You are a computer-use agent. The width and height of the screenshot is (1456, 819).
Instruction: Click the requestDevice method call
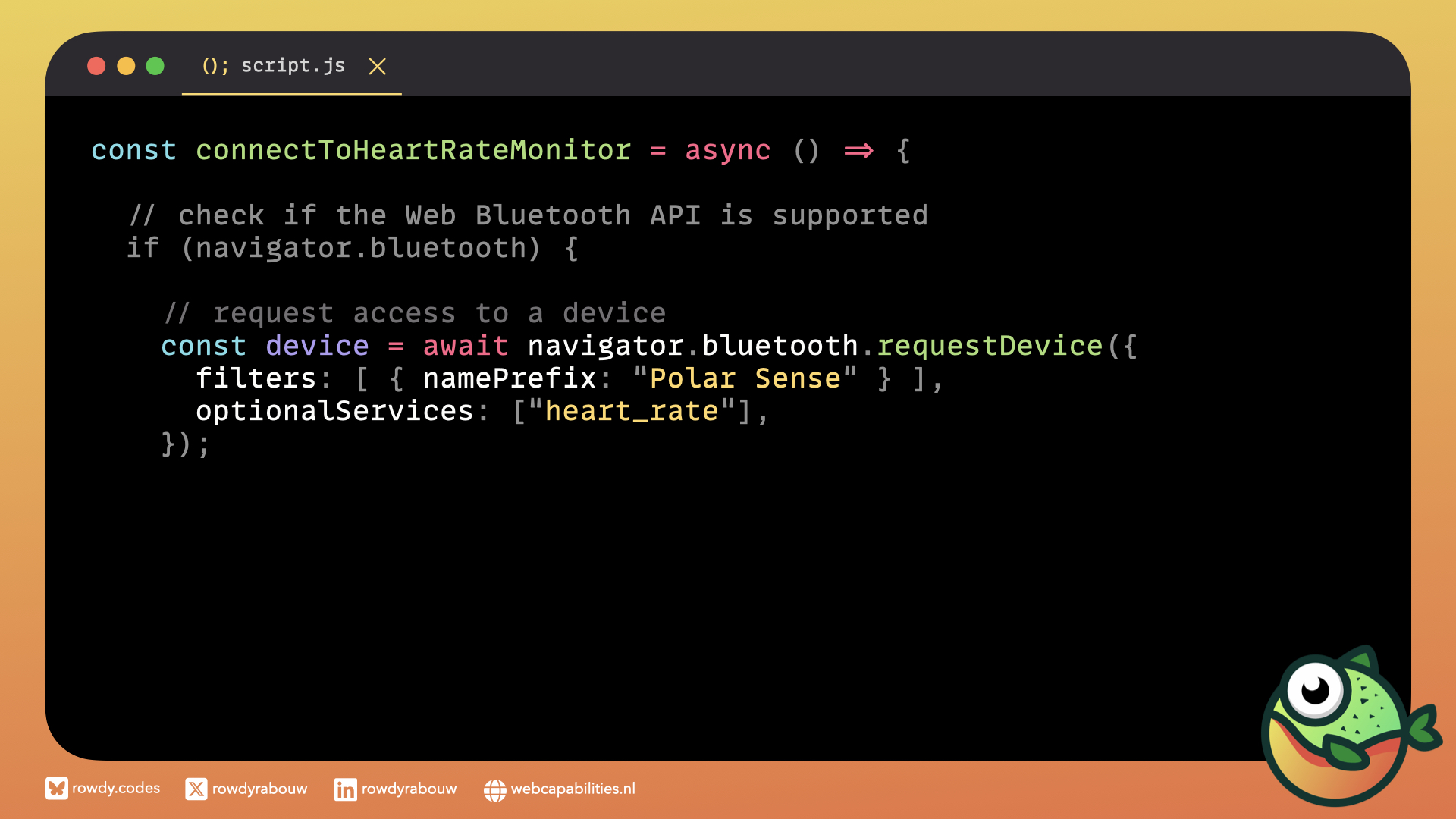[990, 346]
